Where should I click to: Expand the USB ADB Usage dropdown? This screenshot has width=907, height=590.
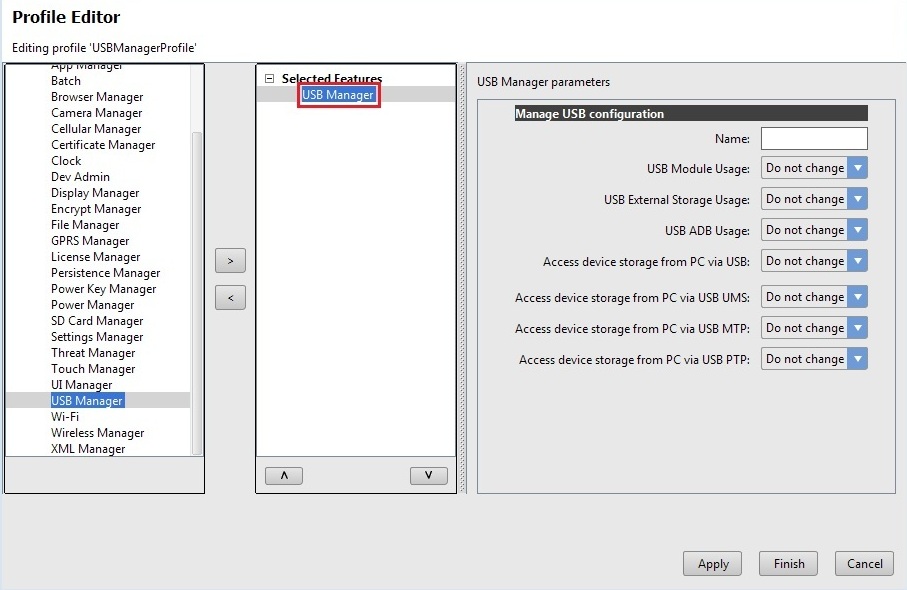857,230
